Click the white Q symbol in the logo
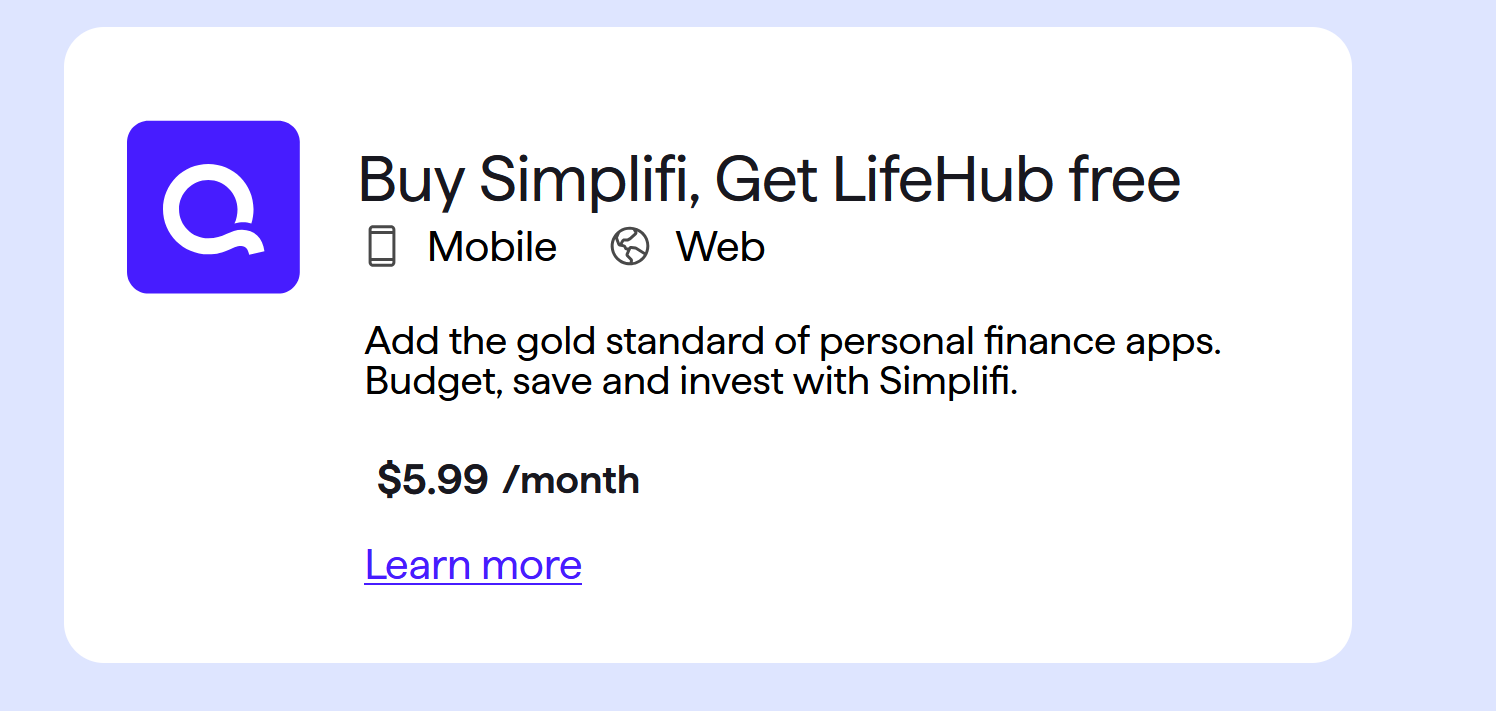 [x=213, y=209]
